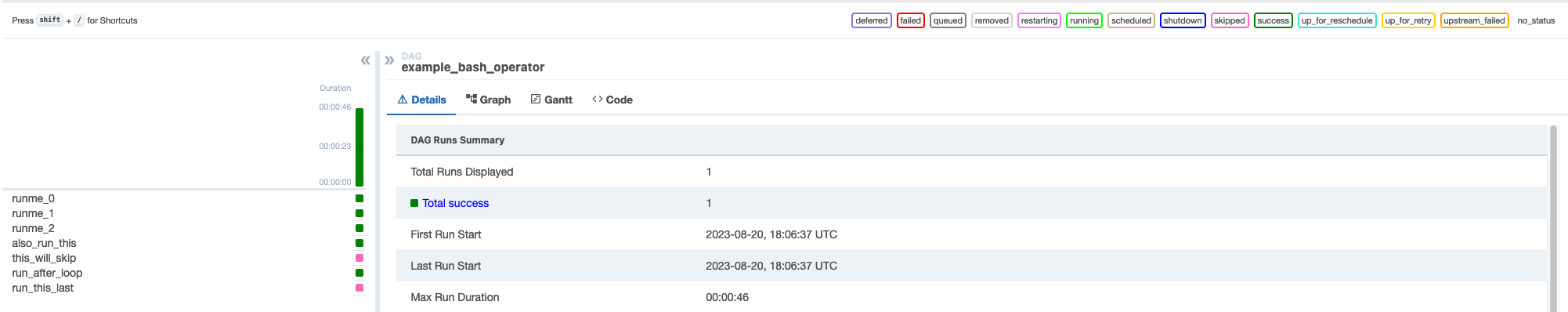
Task: Click run_this_last pink skipped square
Action: [359, 288]
